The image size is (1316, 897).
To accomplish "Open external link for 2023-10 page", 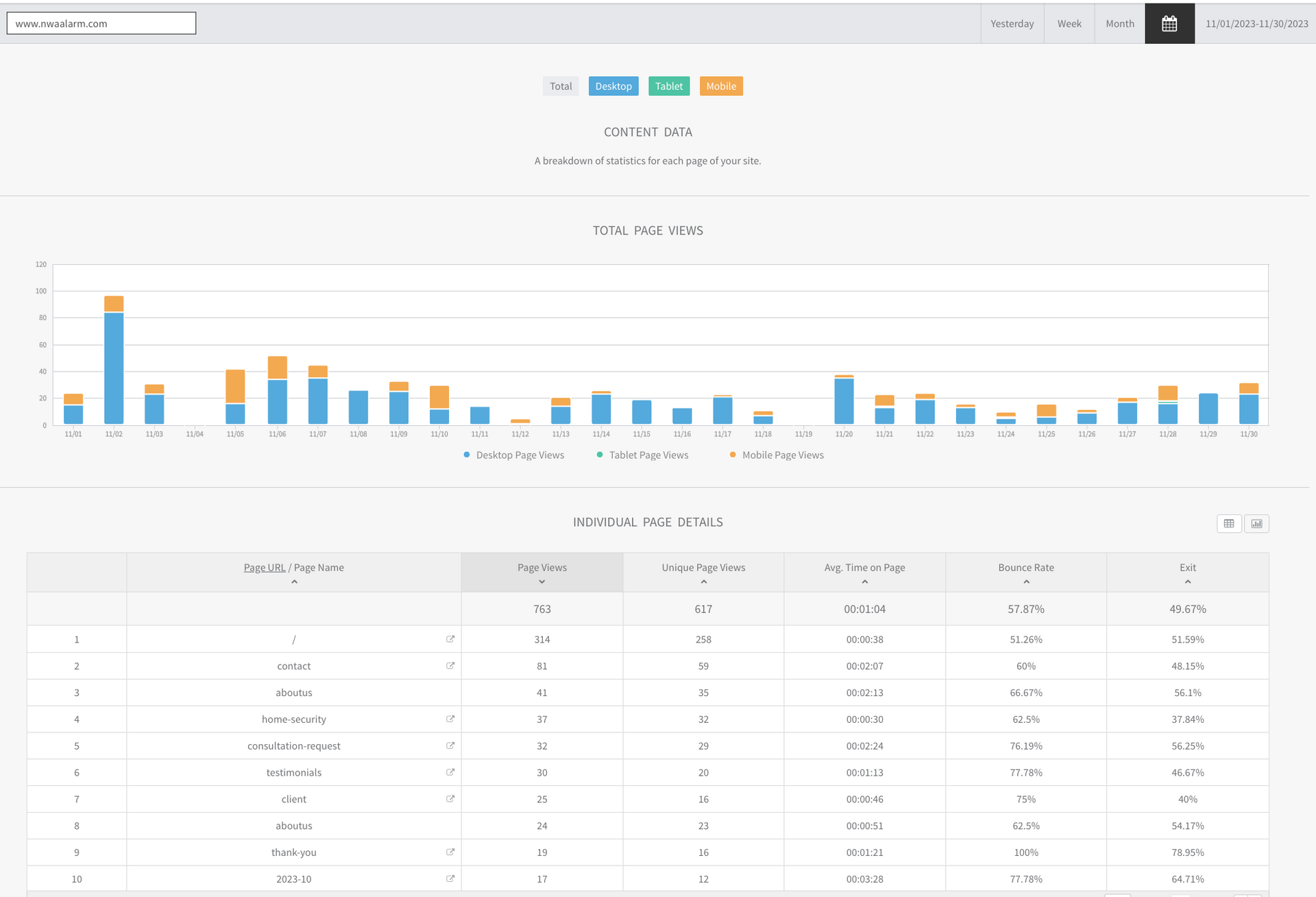I will (x=450, y=878).
